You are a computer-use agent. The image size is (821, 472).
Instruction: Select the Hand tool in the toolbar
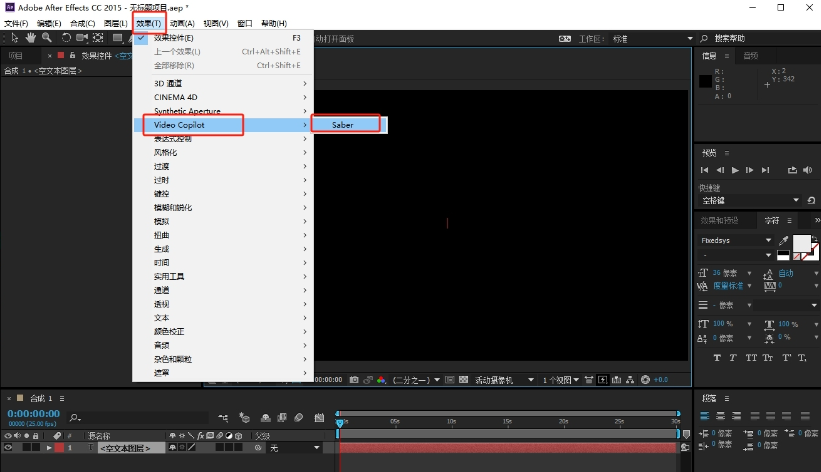(32, 39)
